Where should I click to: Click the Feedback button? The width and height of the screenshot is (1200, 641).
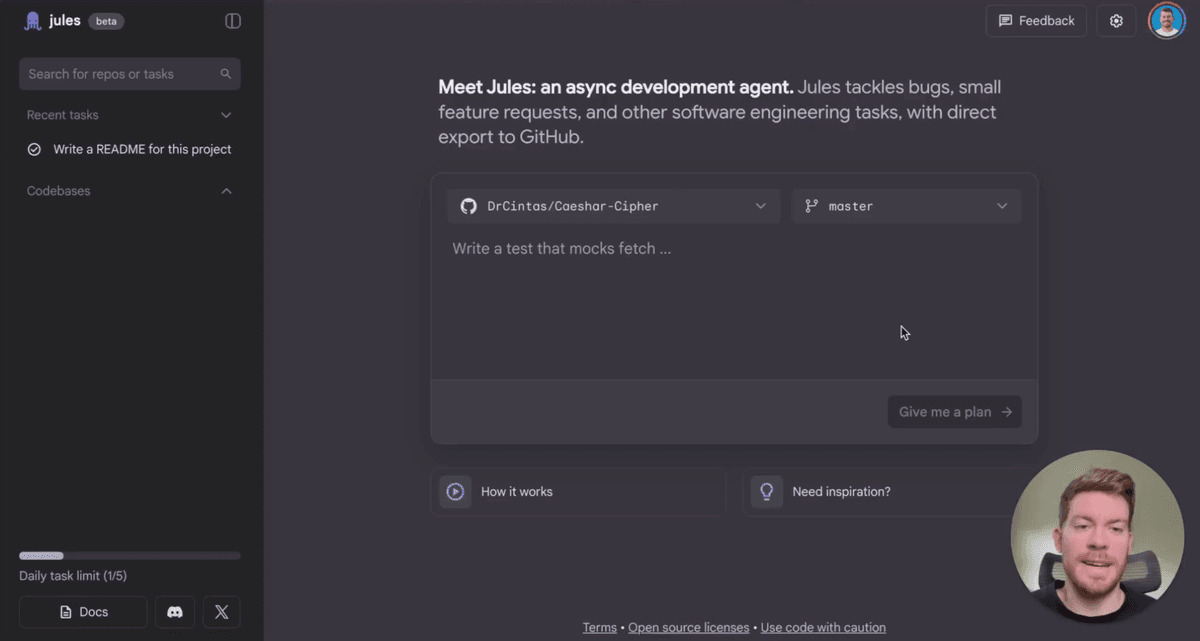tap(1036, 20)
